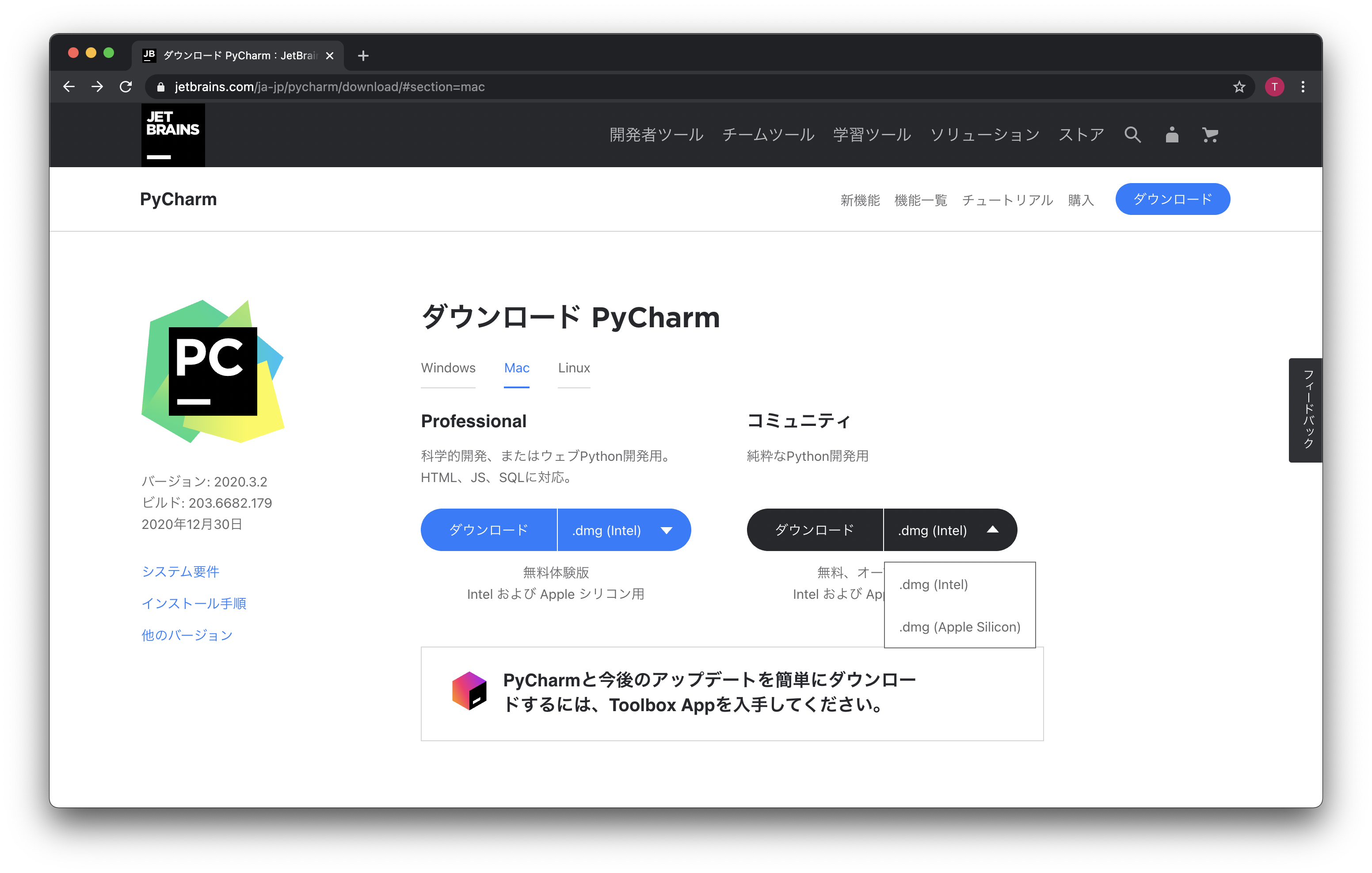The height and width of the screenshot is (873, 1372).
Task: Click the browser forward arrow
Action: [x=97, y=87]
